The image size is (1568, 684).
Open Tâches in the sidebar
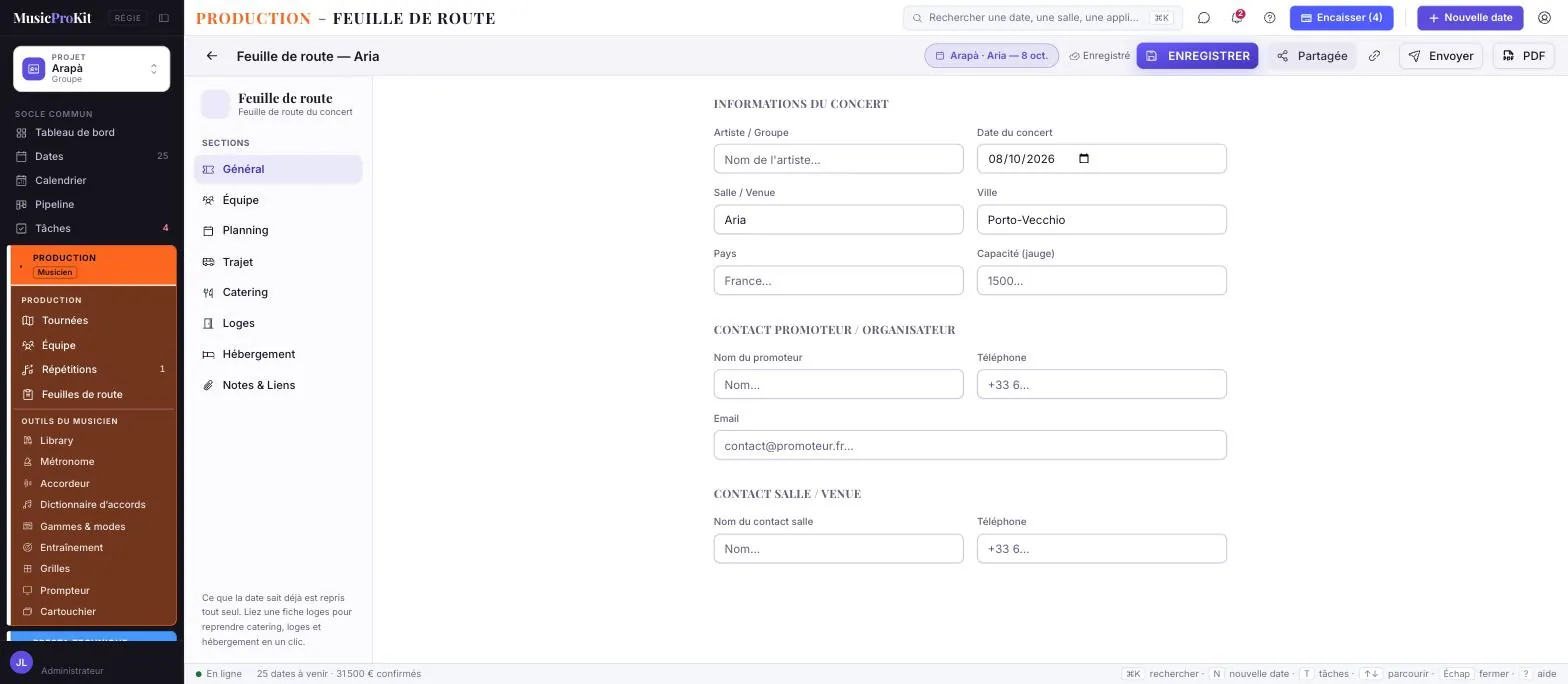pos(92,228)
